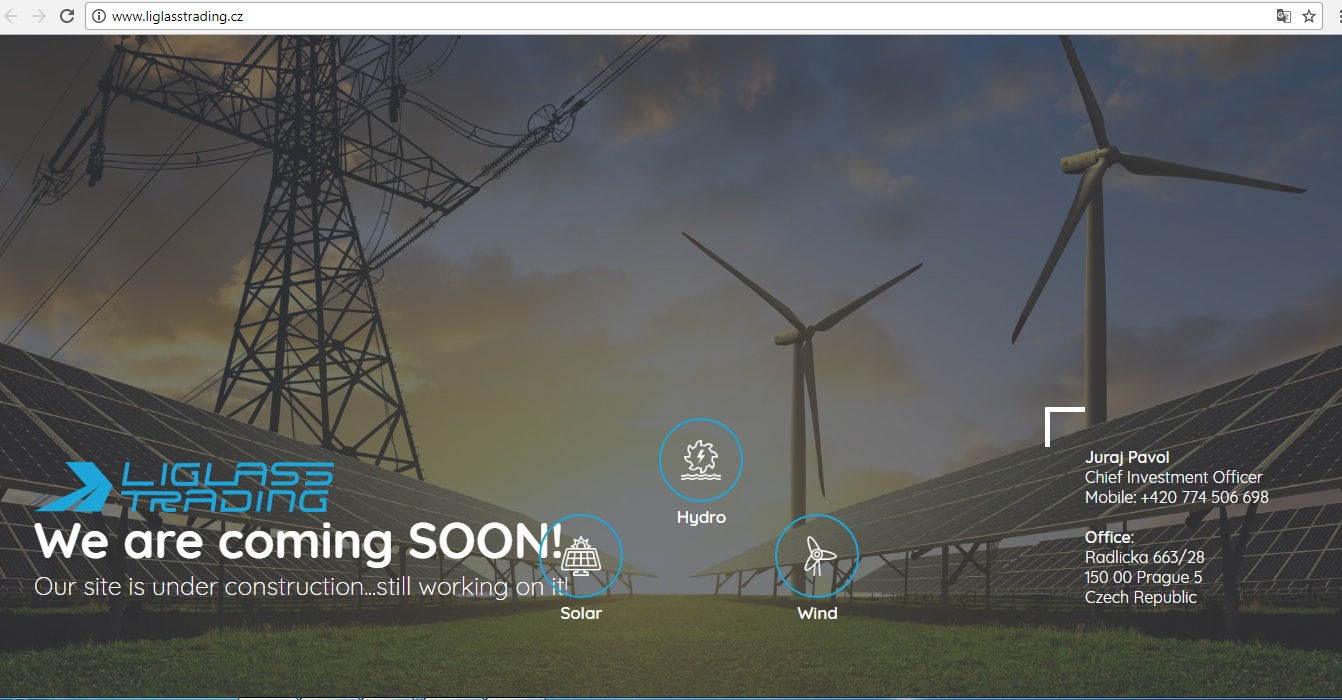Click the Juraj Pavol contact name
This screenshot has width=1342, height=700.
click(x=1127, y=457)
